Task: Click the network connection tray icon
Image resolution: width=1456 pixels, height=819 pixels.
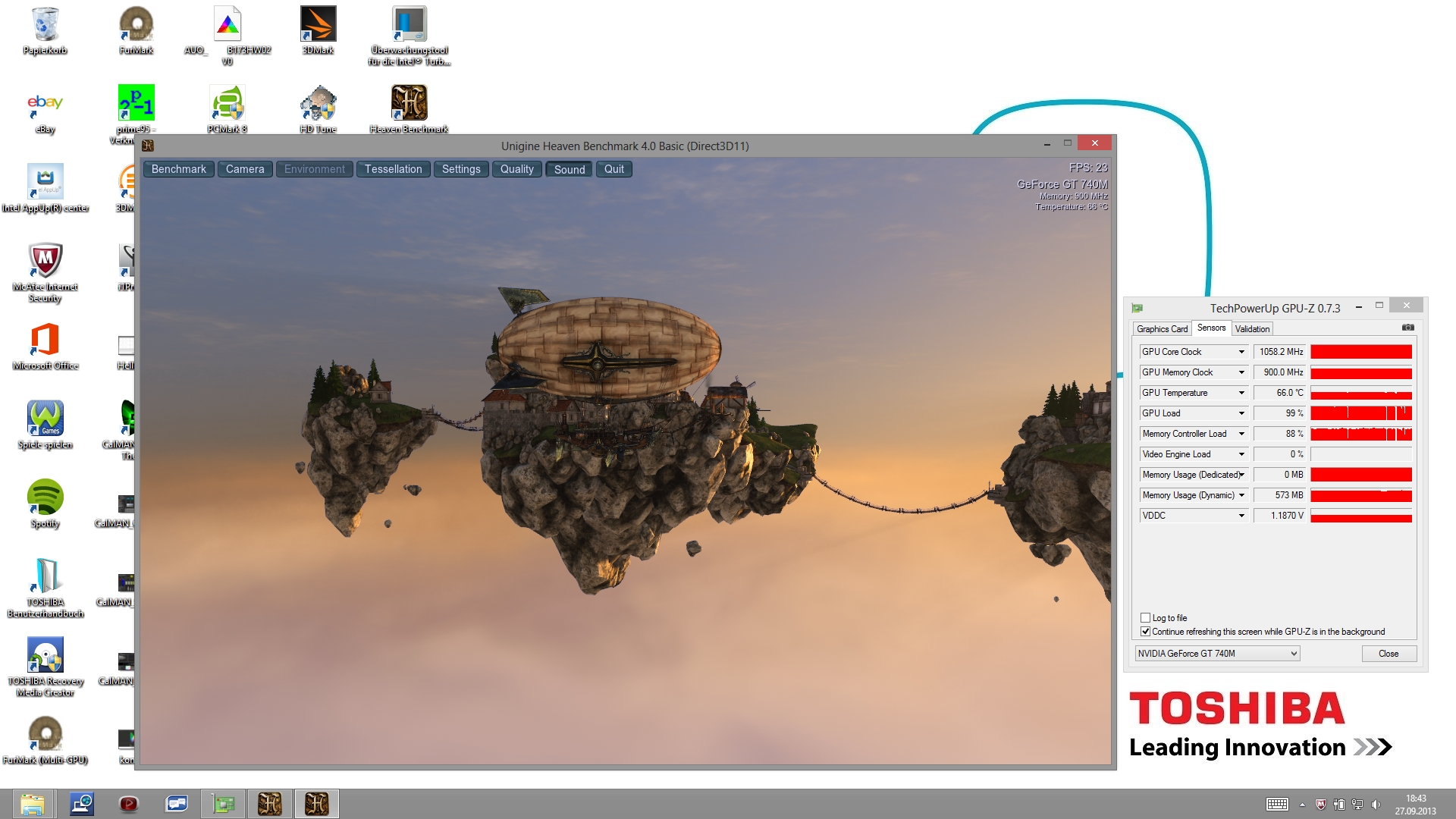Action: (1357, 804)
